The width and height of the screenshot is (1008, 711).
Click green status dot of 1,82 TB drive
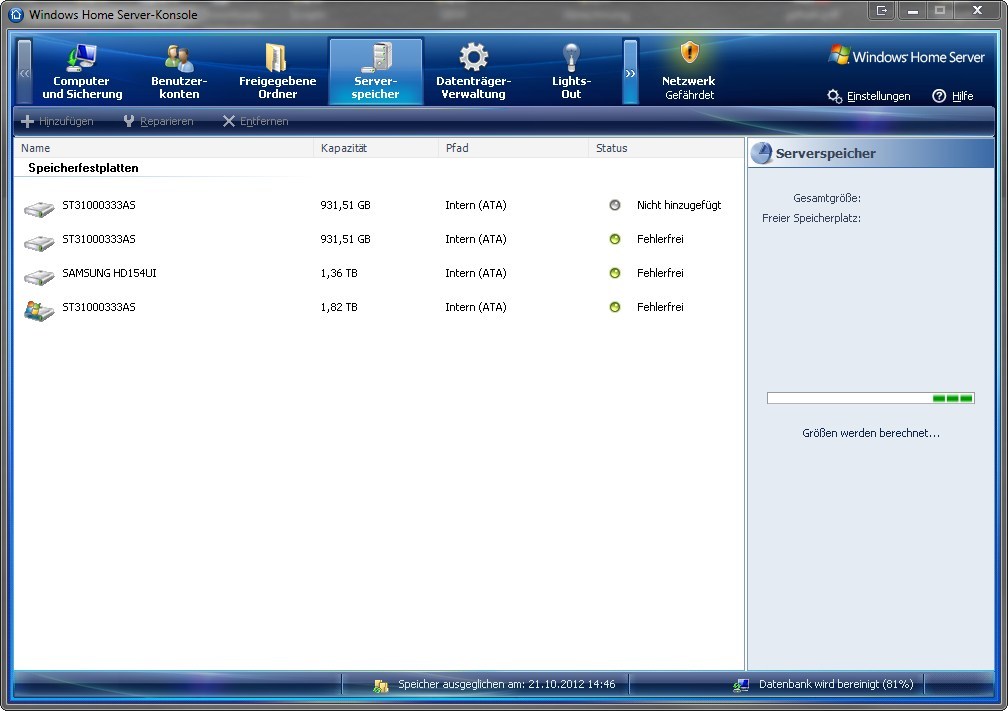pyautogui.click(x=615, y=307)
